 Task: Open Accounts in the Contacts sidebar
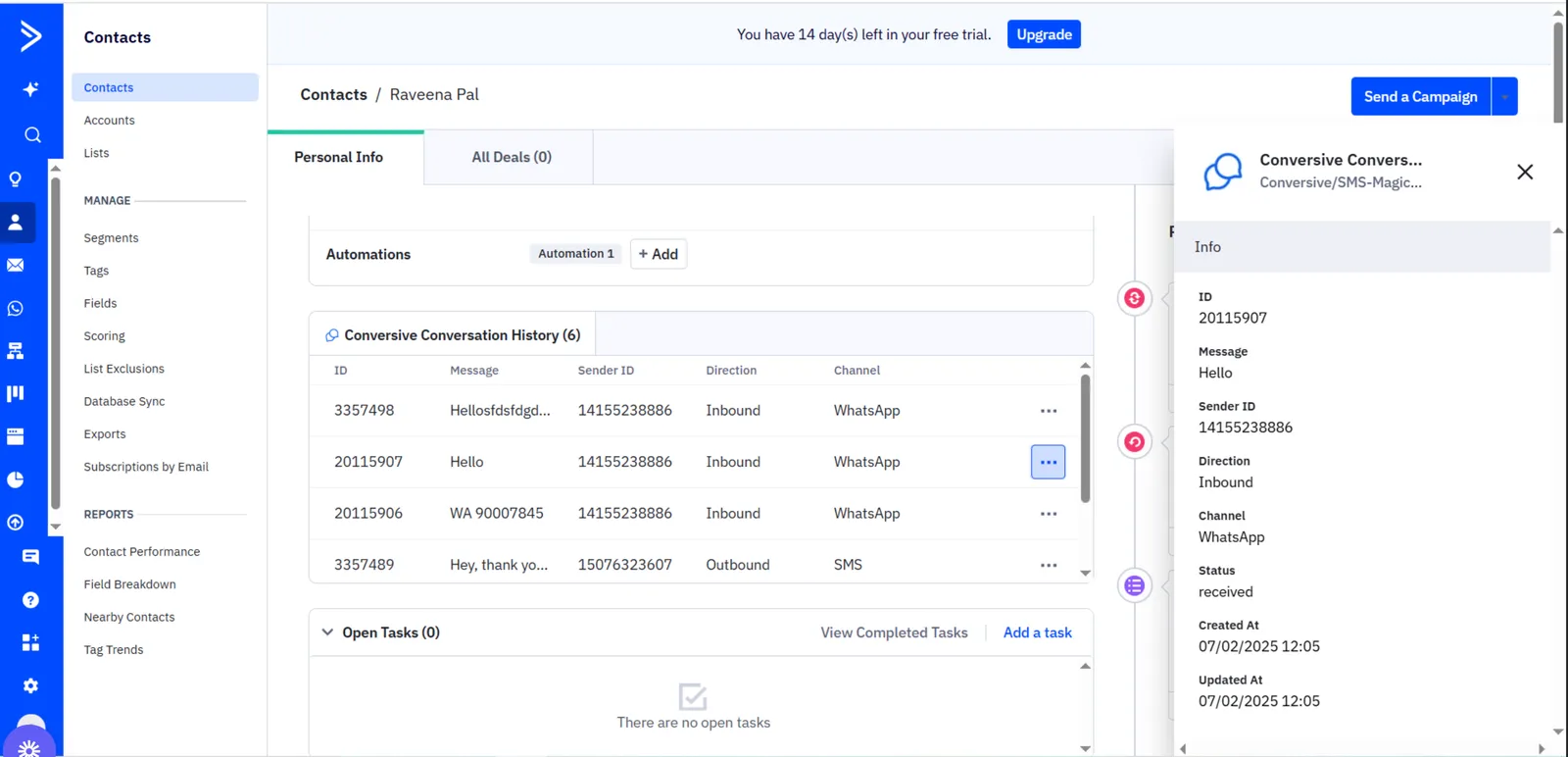click(x=110, y=121)
